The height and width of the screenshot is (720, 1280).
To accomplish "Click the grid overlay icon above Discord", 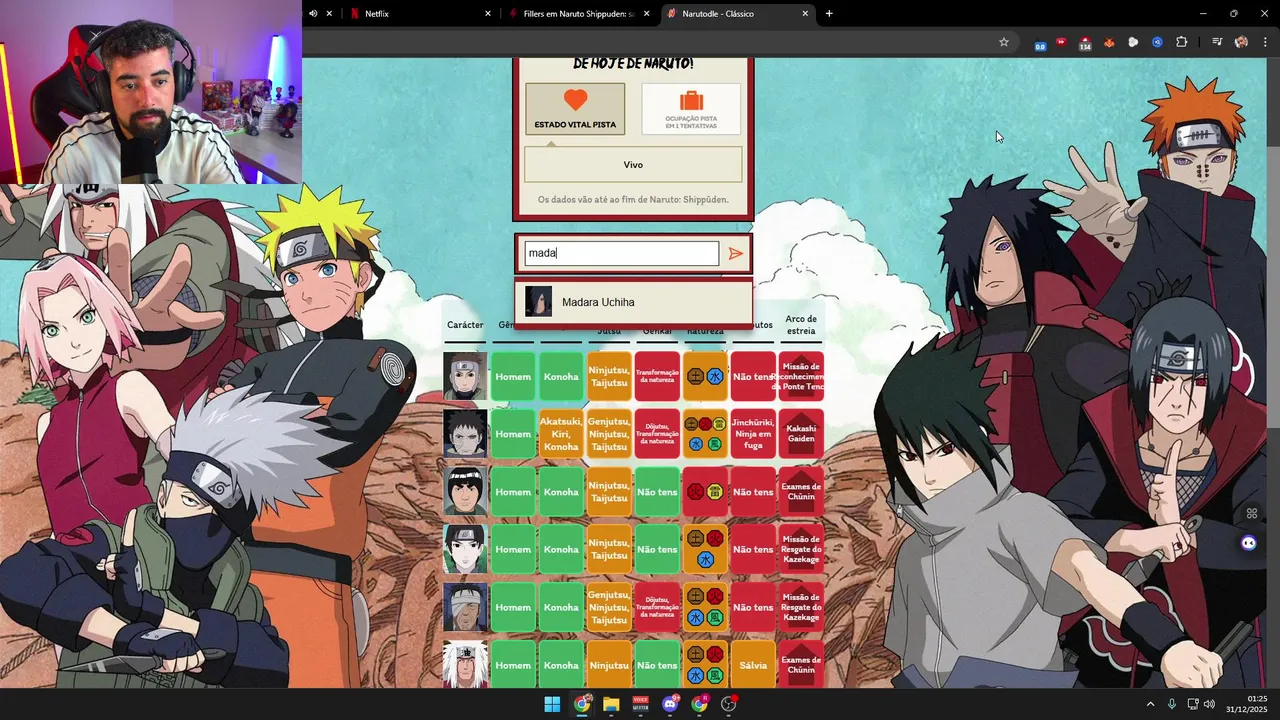I will (1251, 514).
